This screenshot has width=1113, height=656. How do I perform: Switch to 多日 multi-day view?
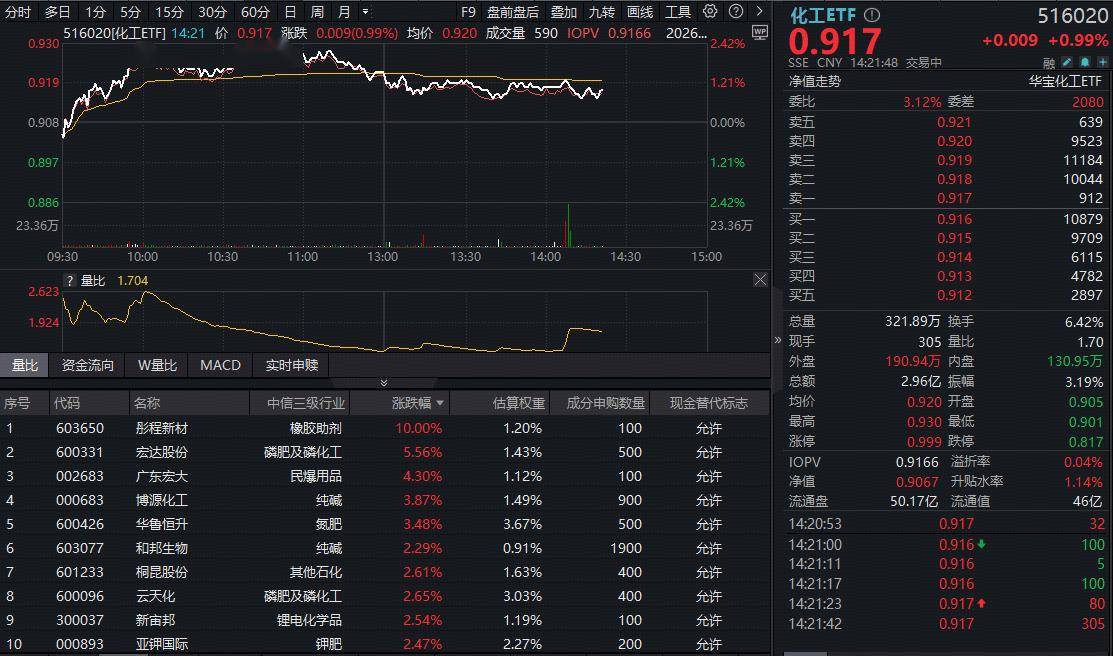click(x=57, y=12)
